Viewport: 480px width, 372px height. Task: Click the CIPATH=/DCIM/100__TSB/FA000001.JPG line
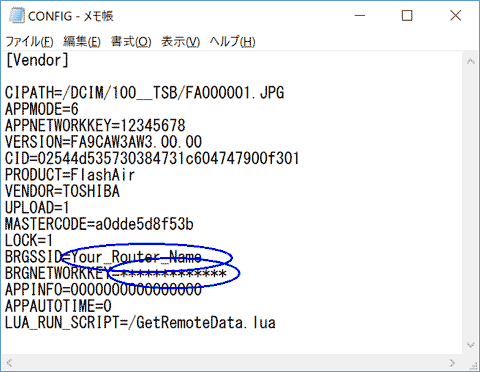click(x=145, y=93)
